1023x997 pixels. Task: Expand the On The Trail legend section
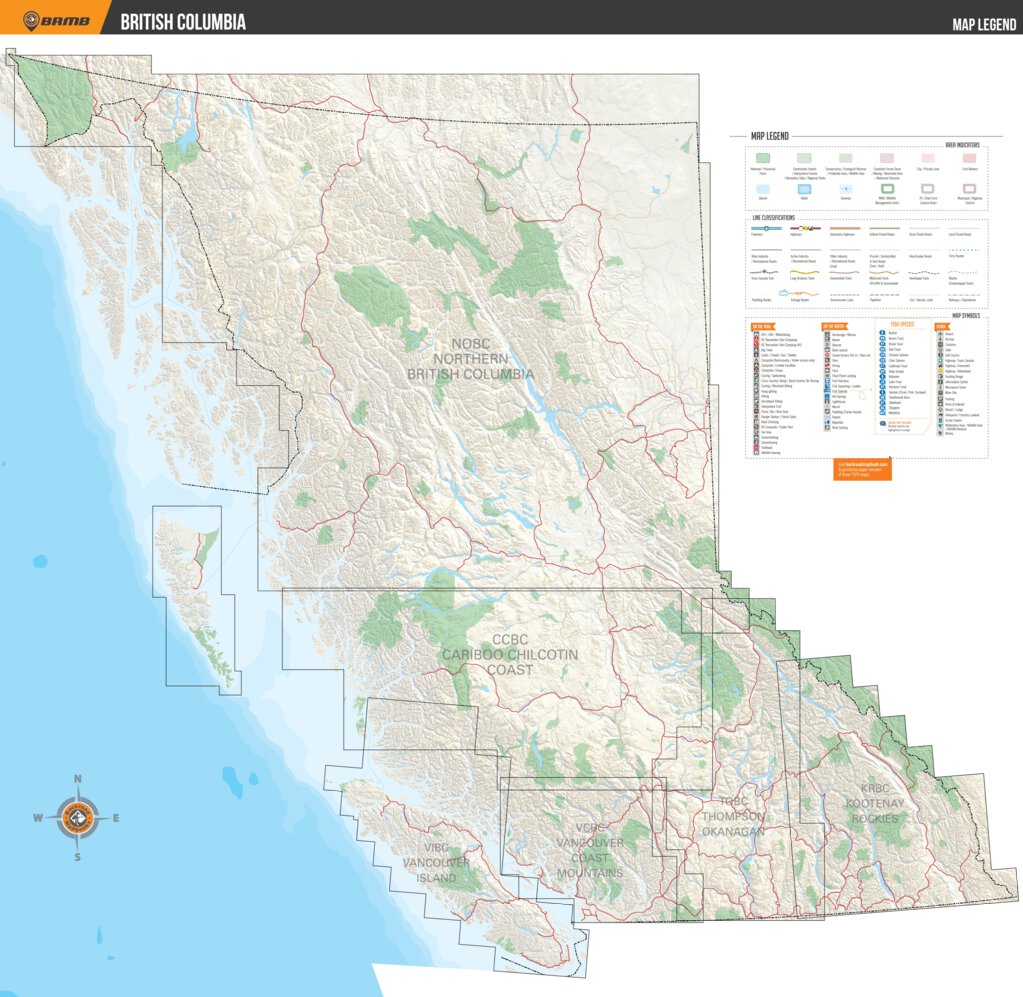(762, 326)
